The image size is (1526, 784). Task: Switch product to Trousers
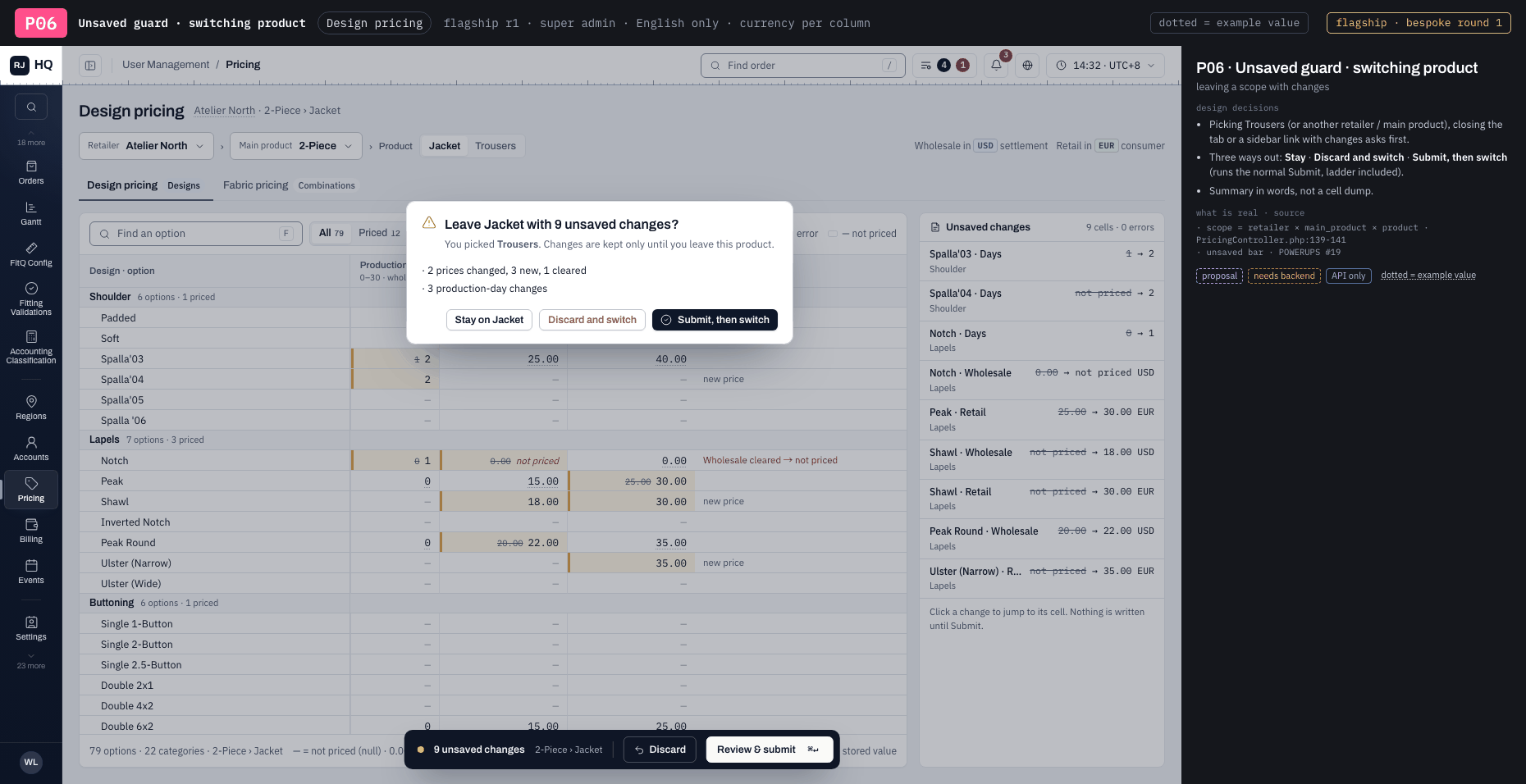pyautogui.click(x=496, y=146)
